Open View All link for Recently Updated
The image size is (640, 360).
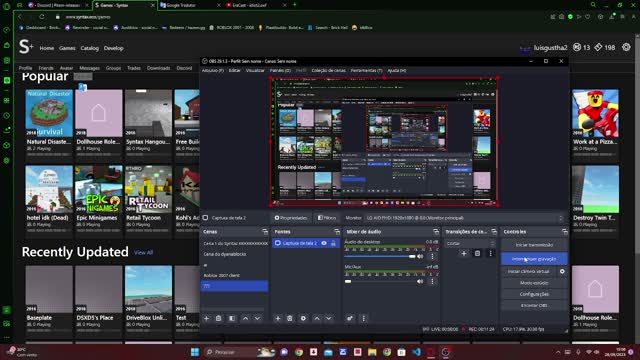pos(143,253)
